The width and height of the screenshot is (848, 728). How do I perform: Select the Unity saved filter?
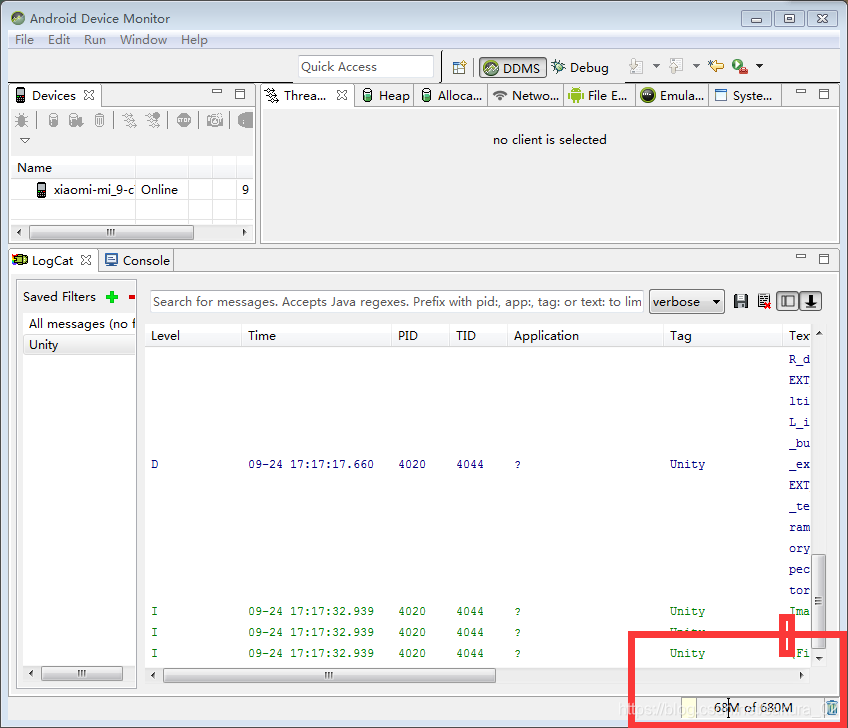(x=79, y=345)
